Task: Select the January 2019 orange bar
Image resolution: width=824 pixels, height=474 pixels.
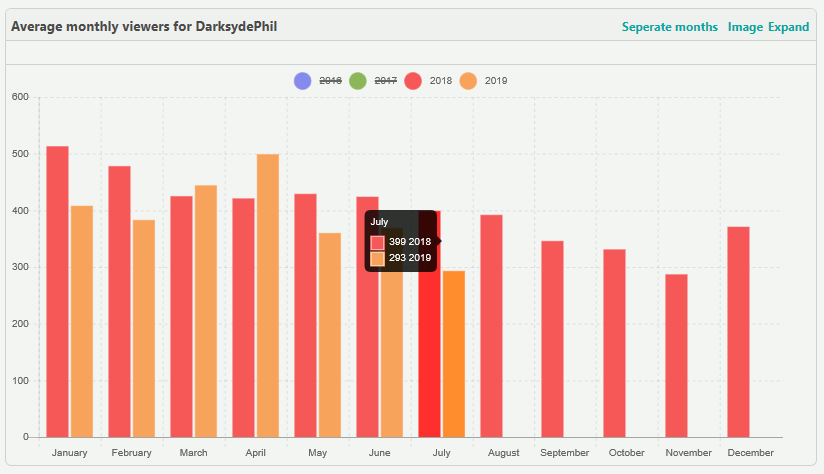Action: [x=82, y=322]
